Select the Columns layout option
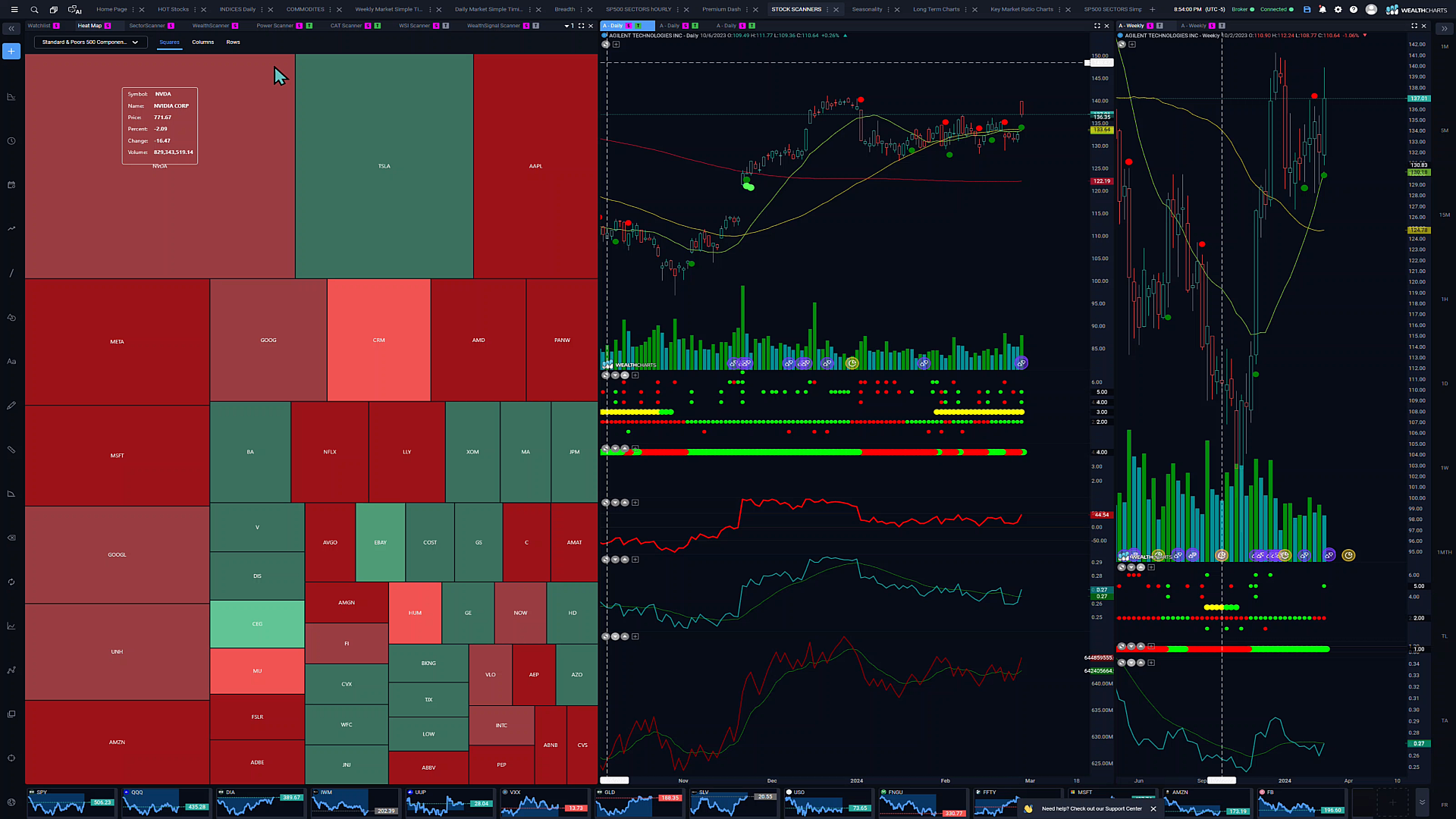Viewport: 1456px width, 819px height. [x=202, y=42]
